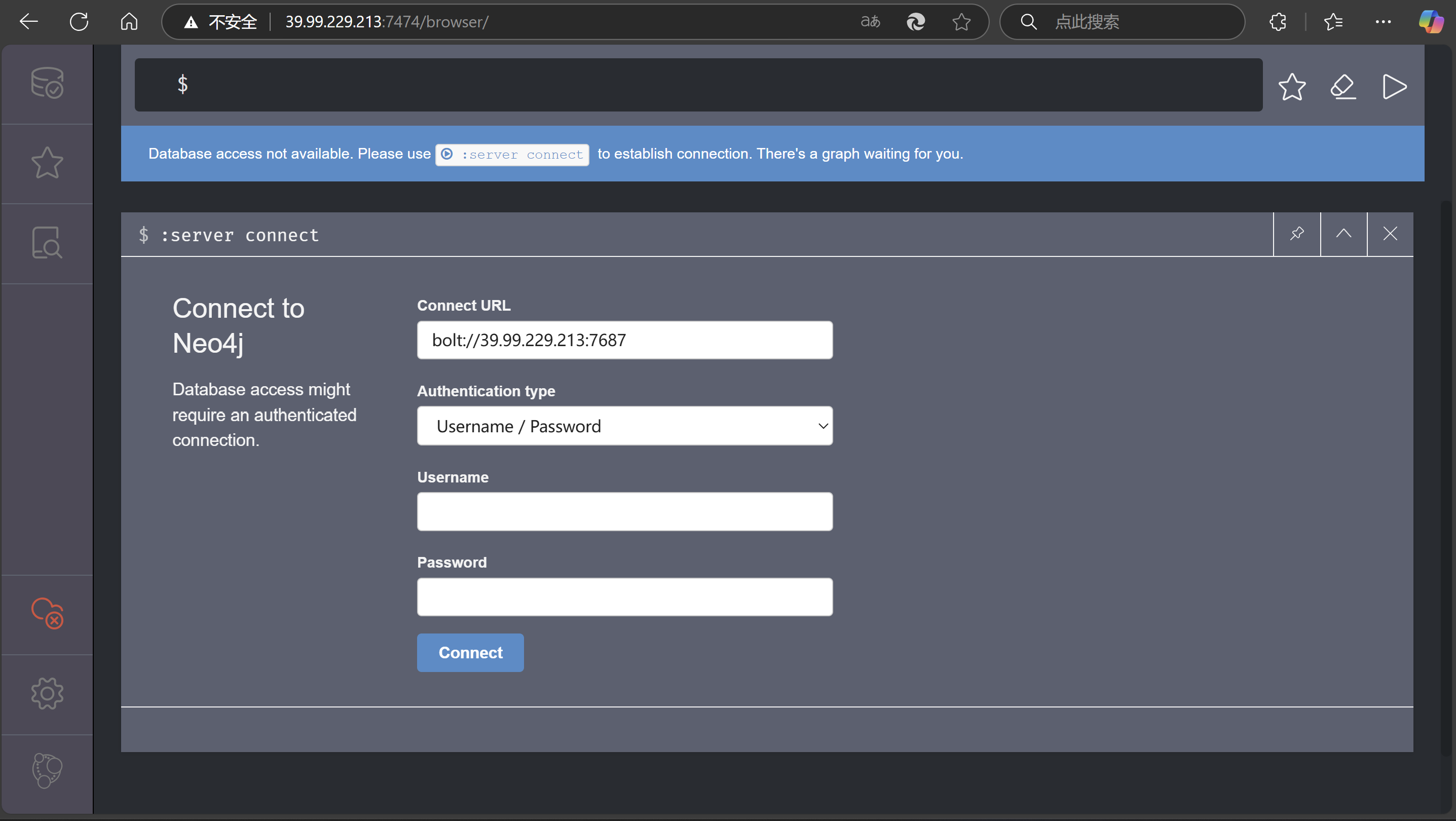Image resolution: width=1456 pixels, height=821 pixels.
Task: Focus the Cypher command editor
Action: pos(698,85)
